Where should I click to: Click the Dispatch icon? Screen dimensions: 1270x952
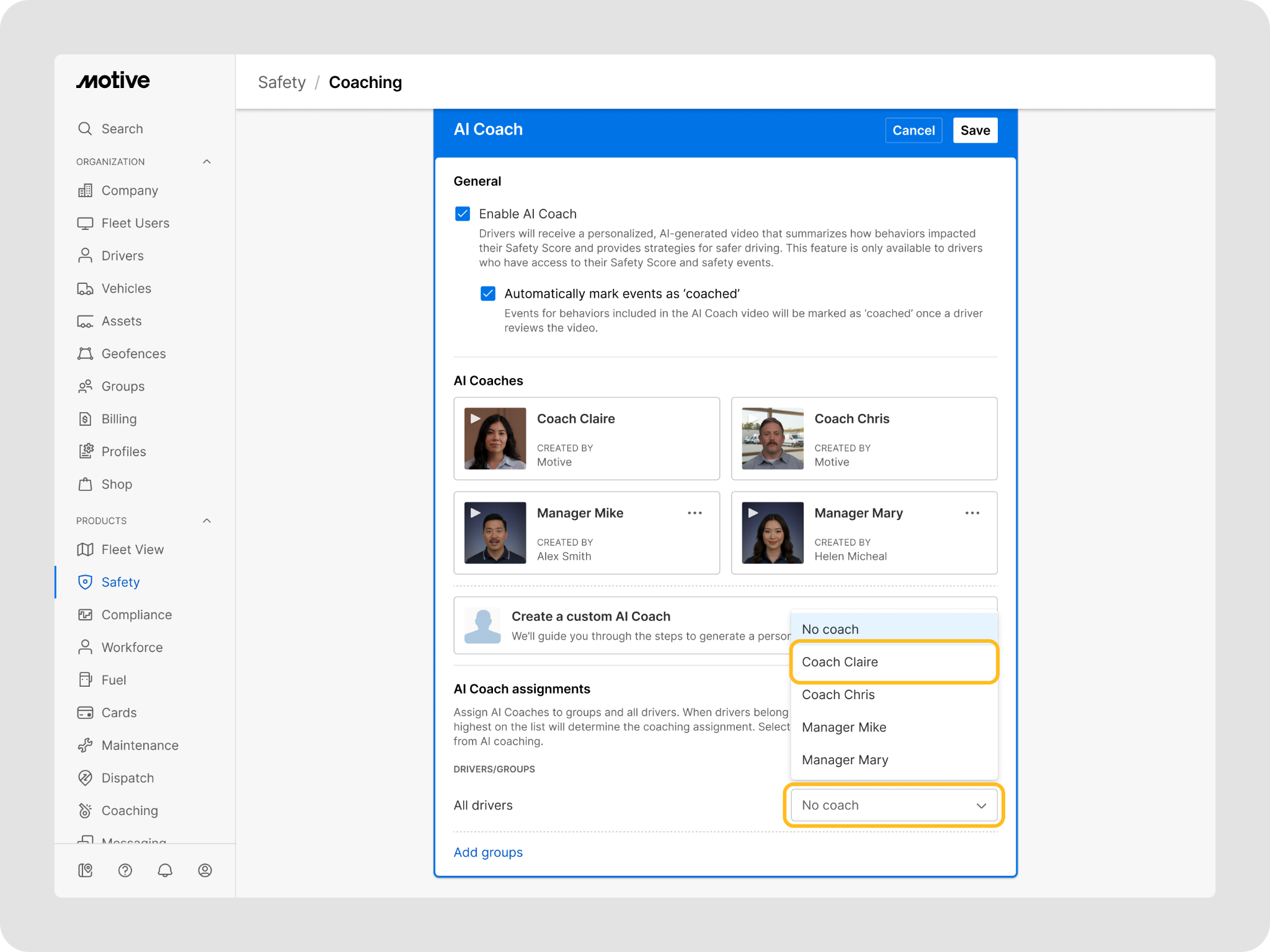coord(85,778)
